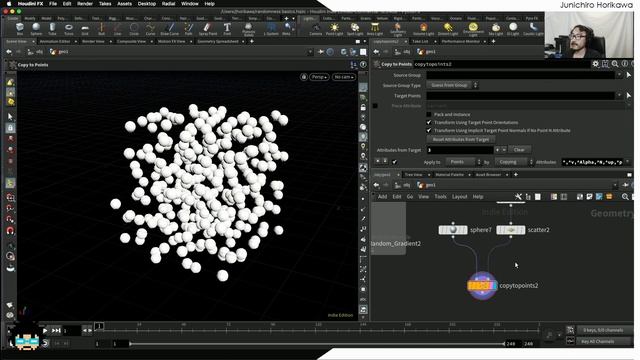The image size is (640, 360).
Task: Open the Copying method dropdown
Action: [x=514, y=162]
